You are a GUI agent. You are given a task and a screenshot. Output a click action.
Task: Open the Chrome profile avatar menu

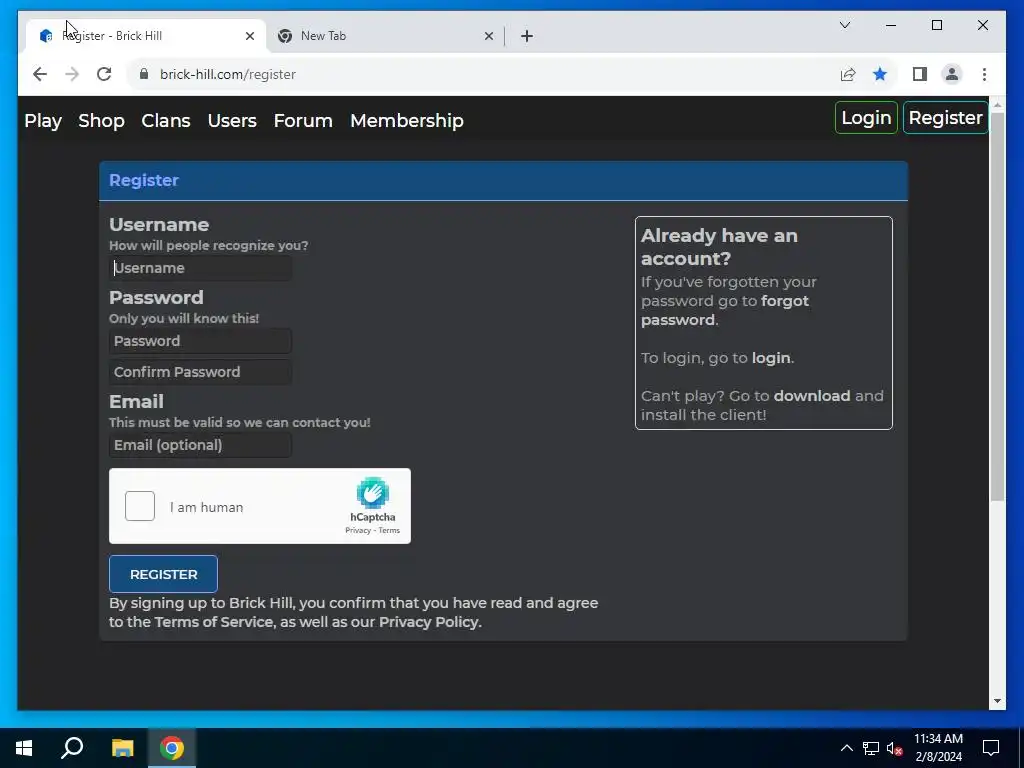952,74
